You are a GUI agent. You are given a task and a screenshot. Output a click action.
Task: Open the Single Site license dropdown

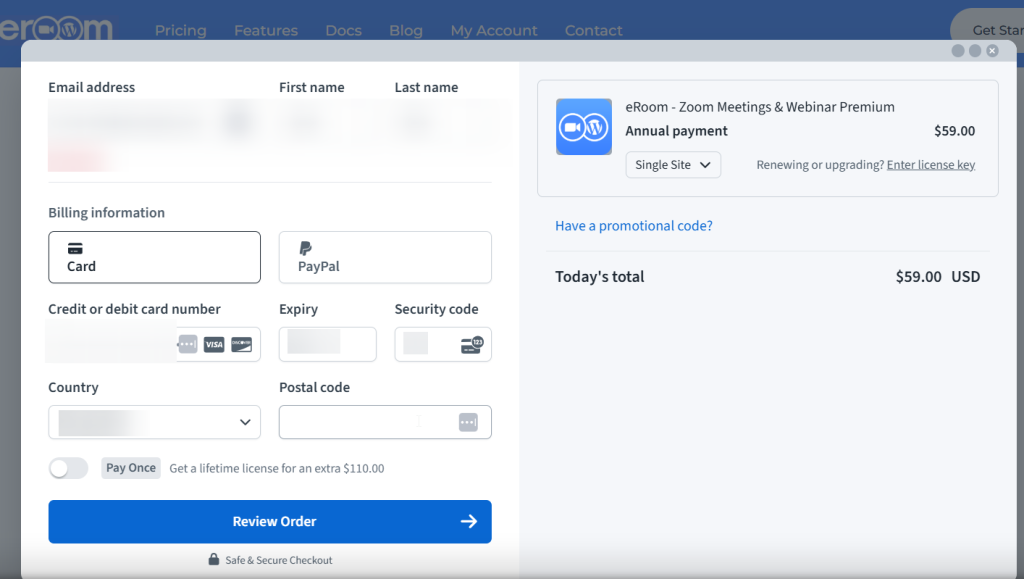673,164
